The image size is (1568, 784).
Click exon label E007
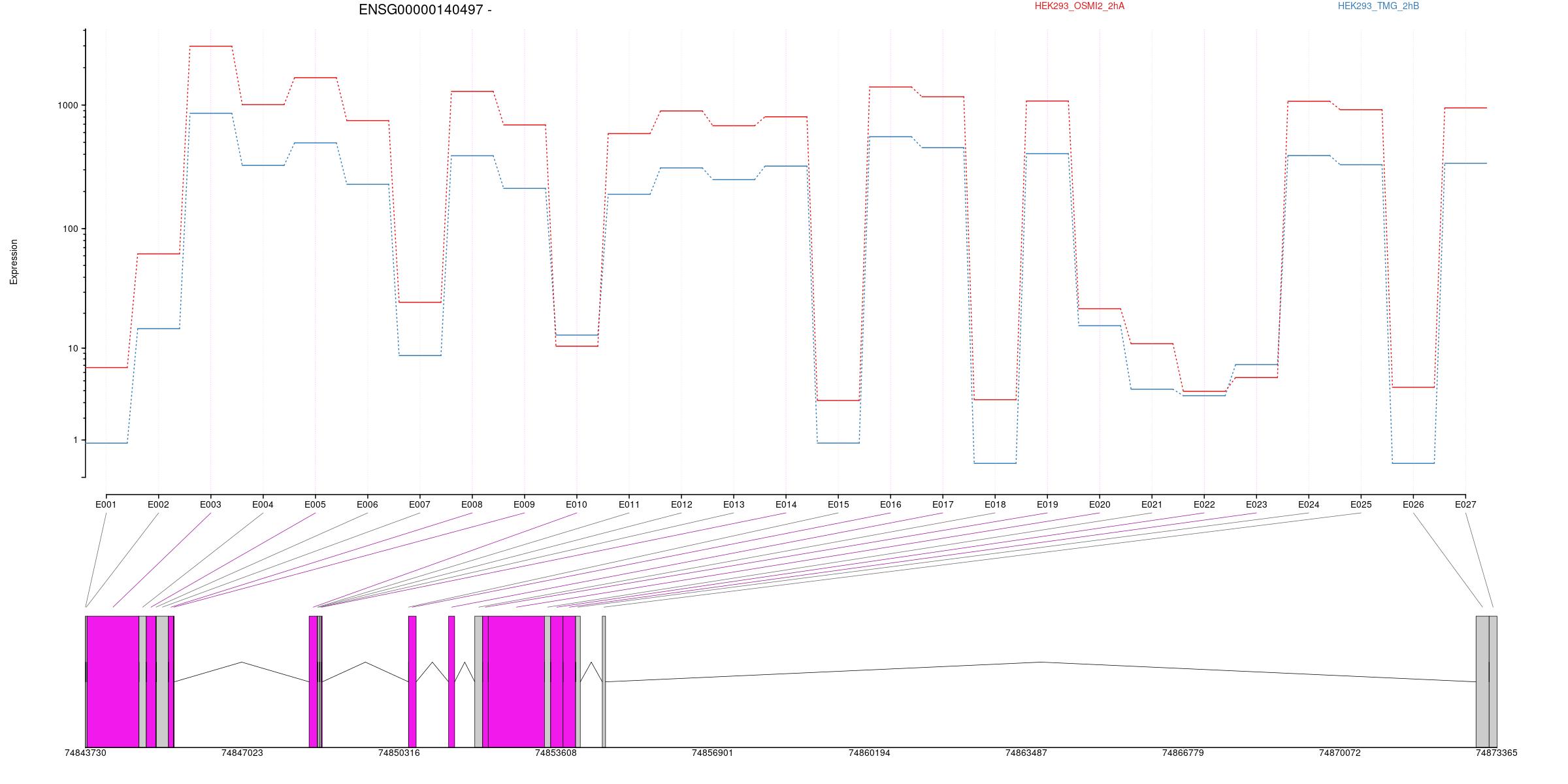coord(419,504)
